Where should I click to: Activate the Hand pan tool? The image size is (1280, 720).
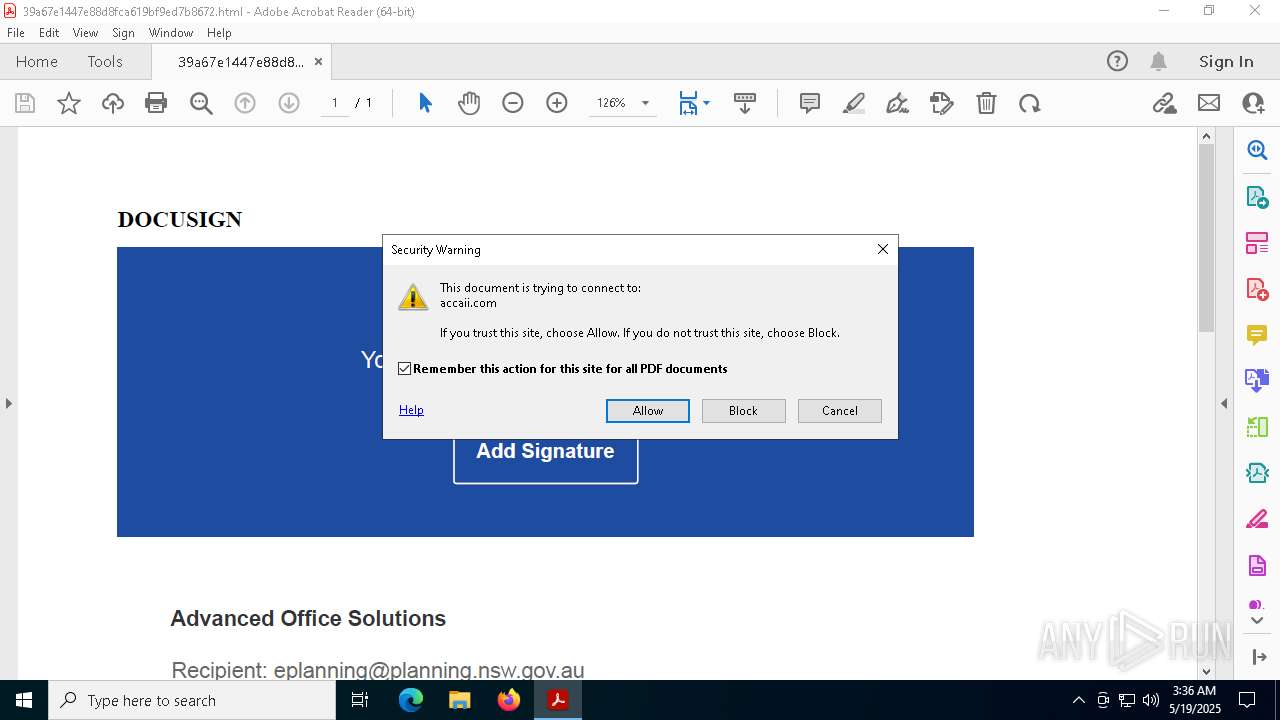469,103
